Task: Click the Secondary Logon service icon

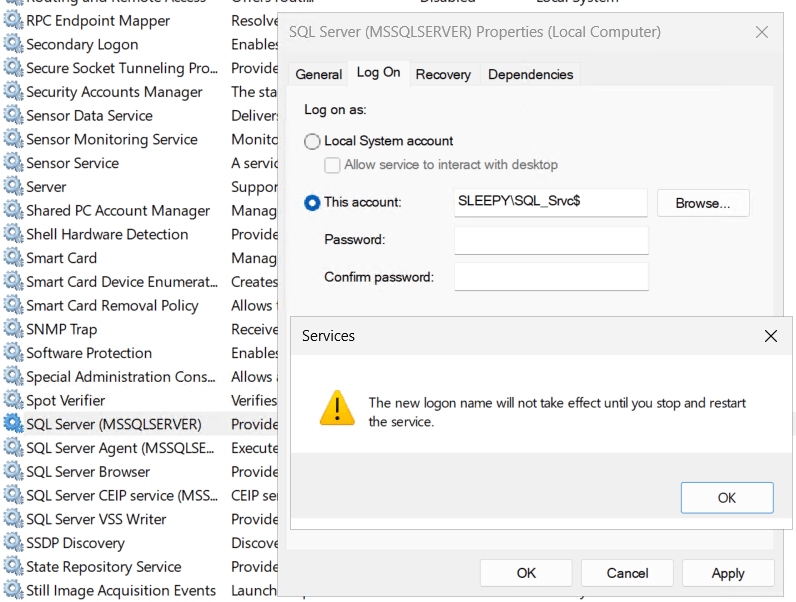Action: (x=13, y=44)
